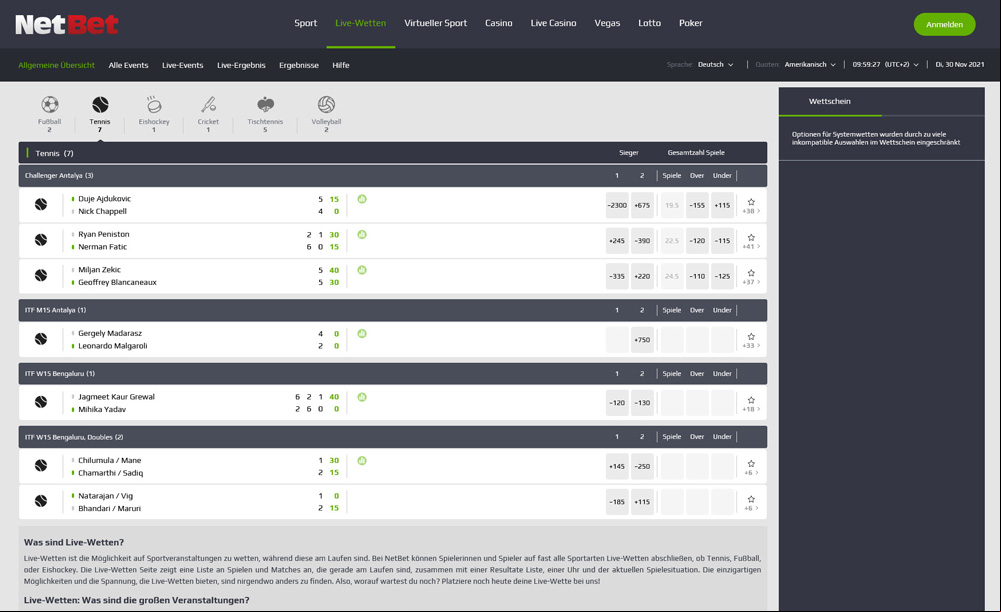This screenshot has height=612, width=1001.
Task: Select Over -155 for Ajdukovic match
Action: coord(697,205)
